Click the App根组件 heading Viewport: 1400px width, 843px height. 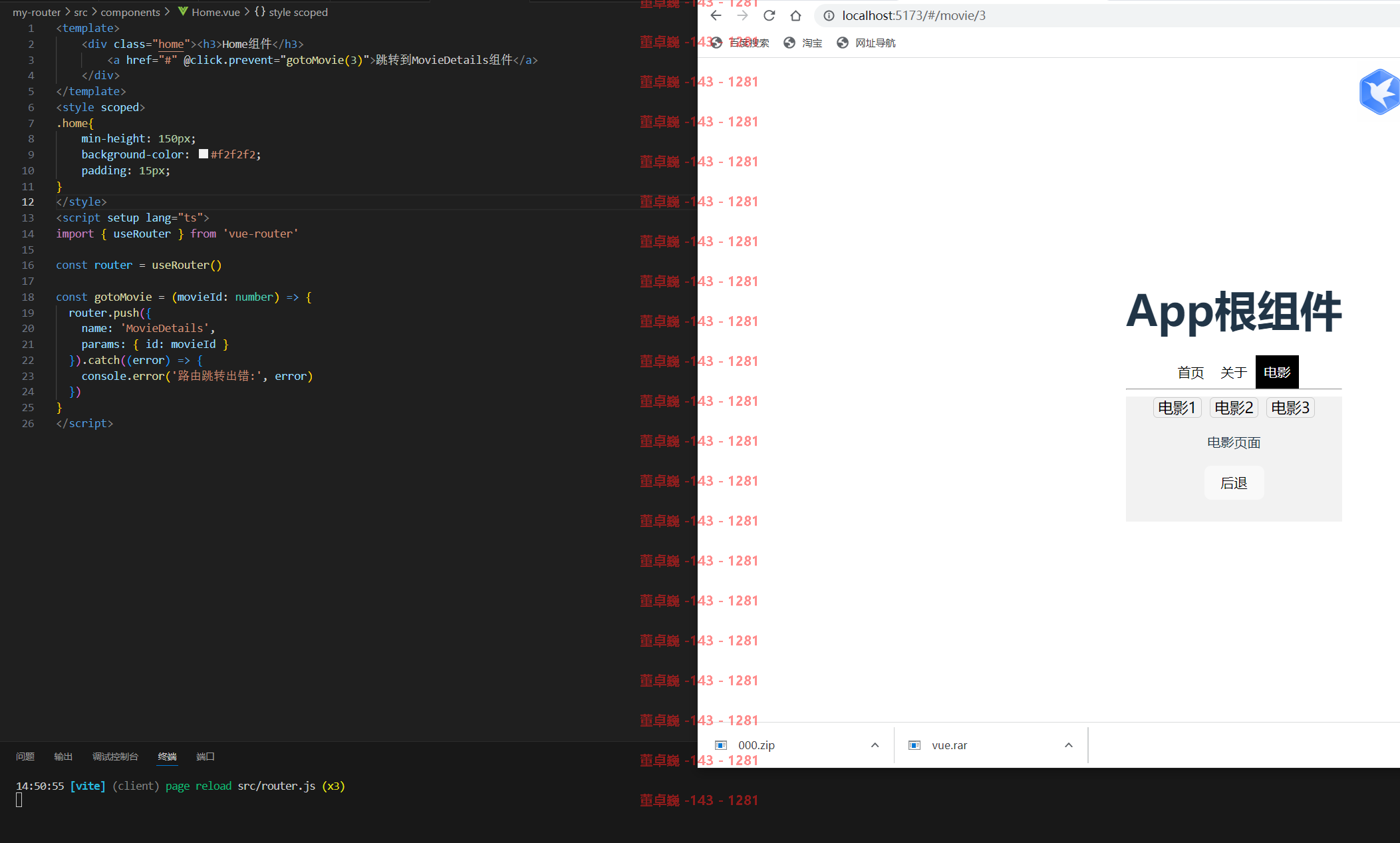pyautogui.click(x=1234, y=311)
